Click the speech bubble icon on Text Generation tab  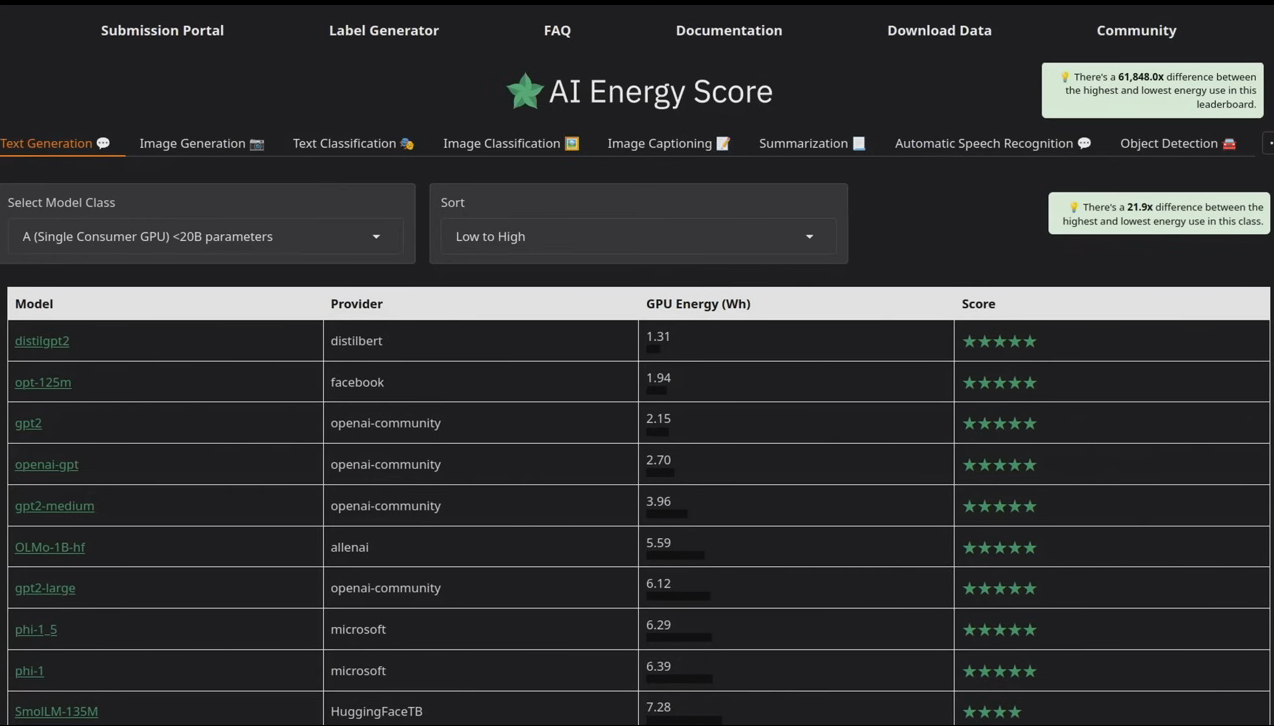coord(103,144)
